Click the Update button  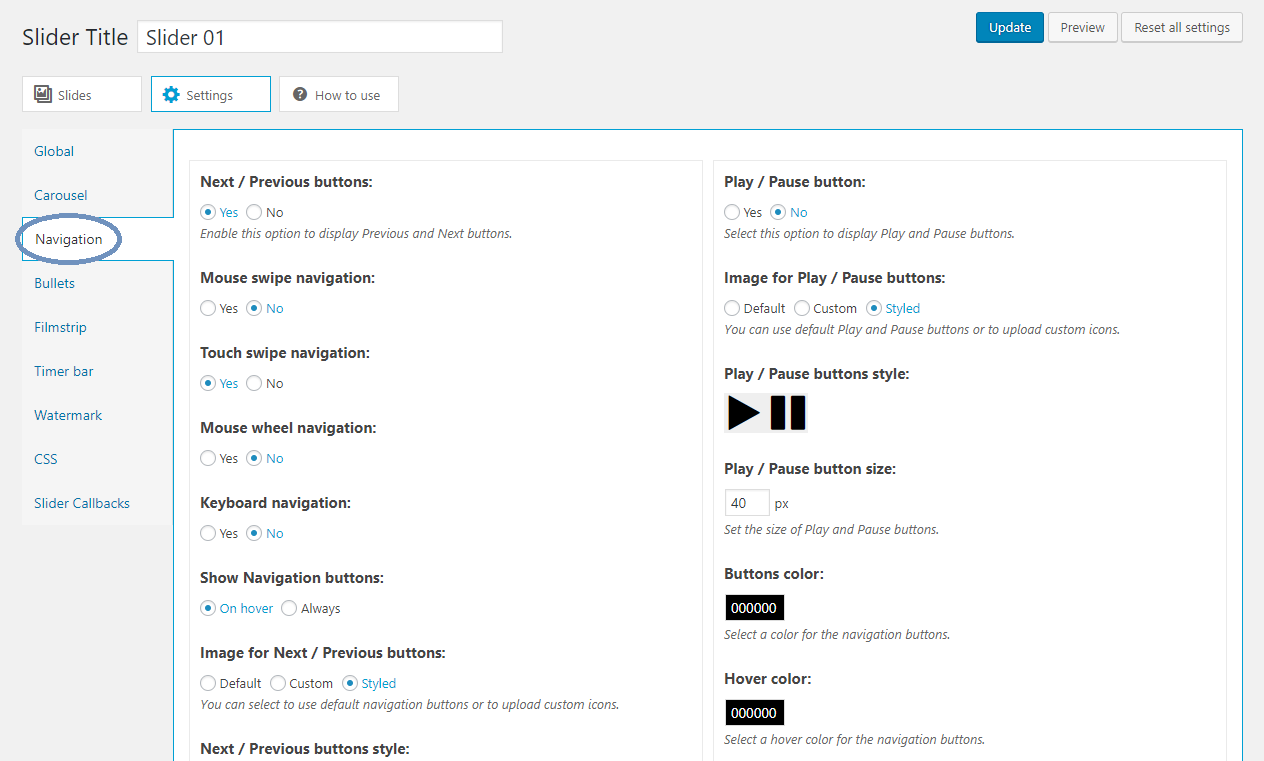[x=1010, y=27]
